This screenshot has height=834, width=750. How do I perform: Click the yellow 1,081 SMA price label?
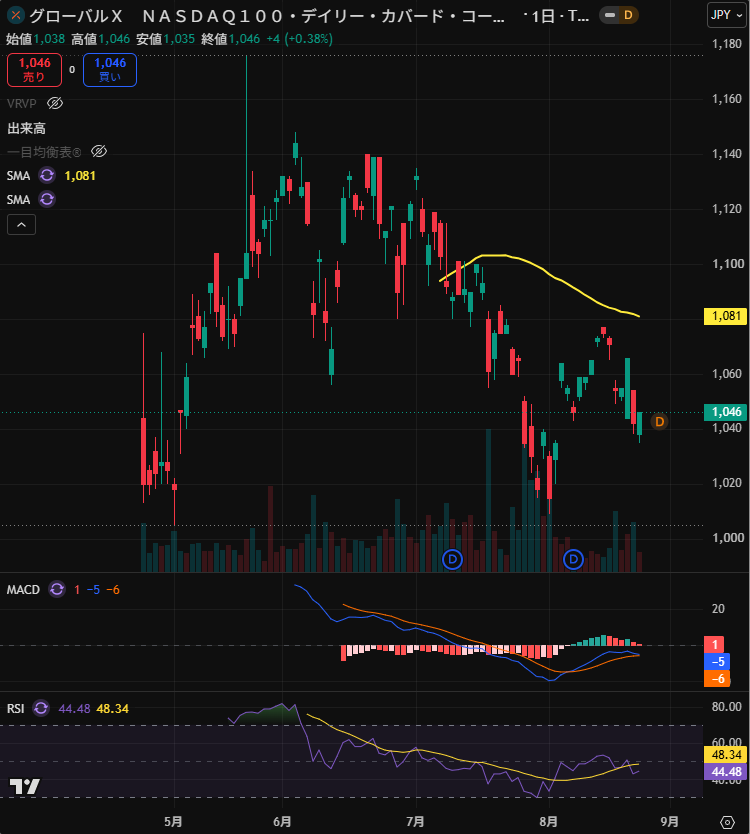[x=726, y=316]
